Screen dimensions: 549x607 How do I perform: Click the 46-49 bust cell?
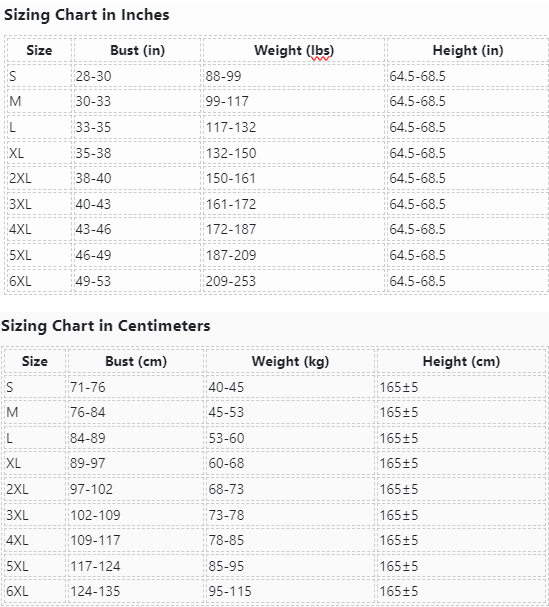137,255
